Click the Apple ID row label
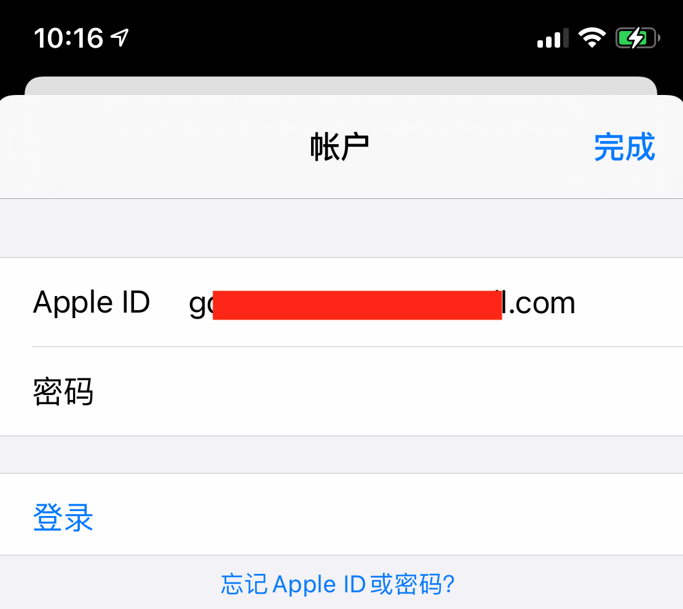 click(x=91, y=302)
